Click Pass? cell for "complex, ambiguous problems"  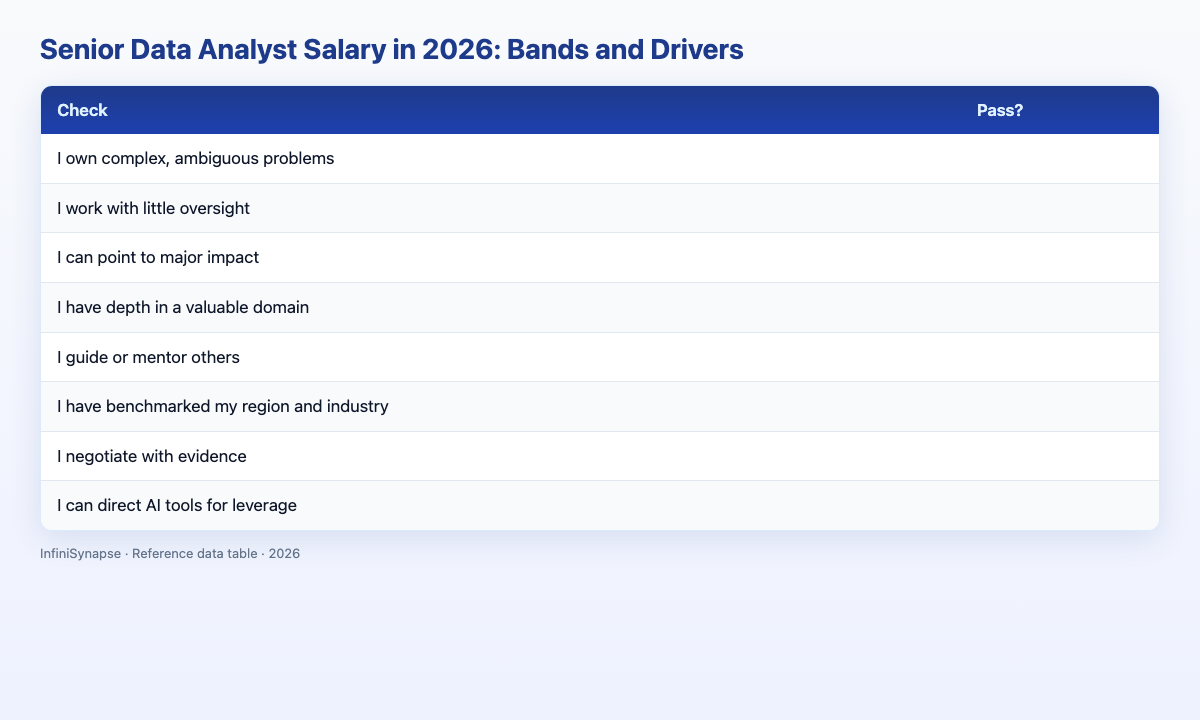click(x=1059, y=159)
